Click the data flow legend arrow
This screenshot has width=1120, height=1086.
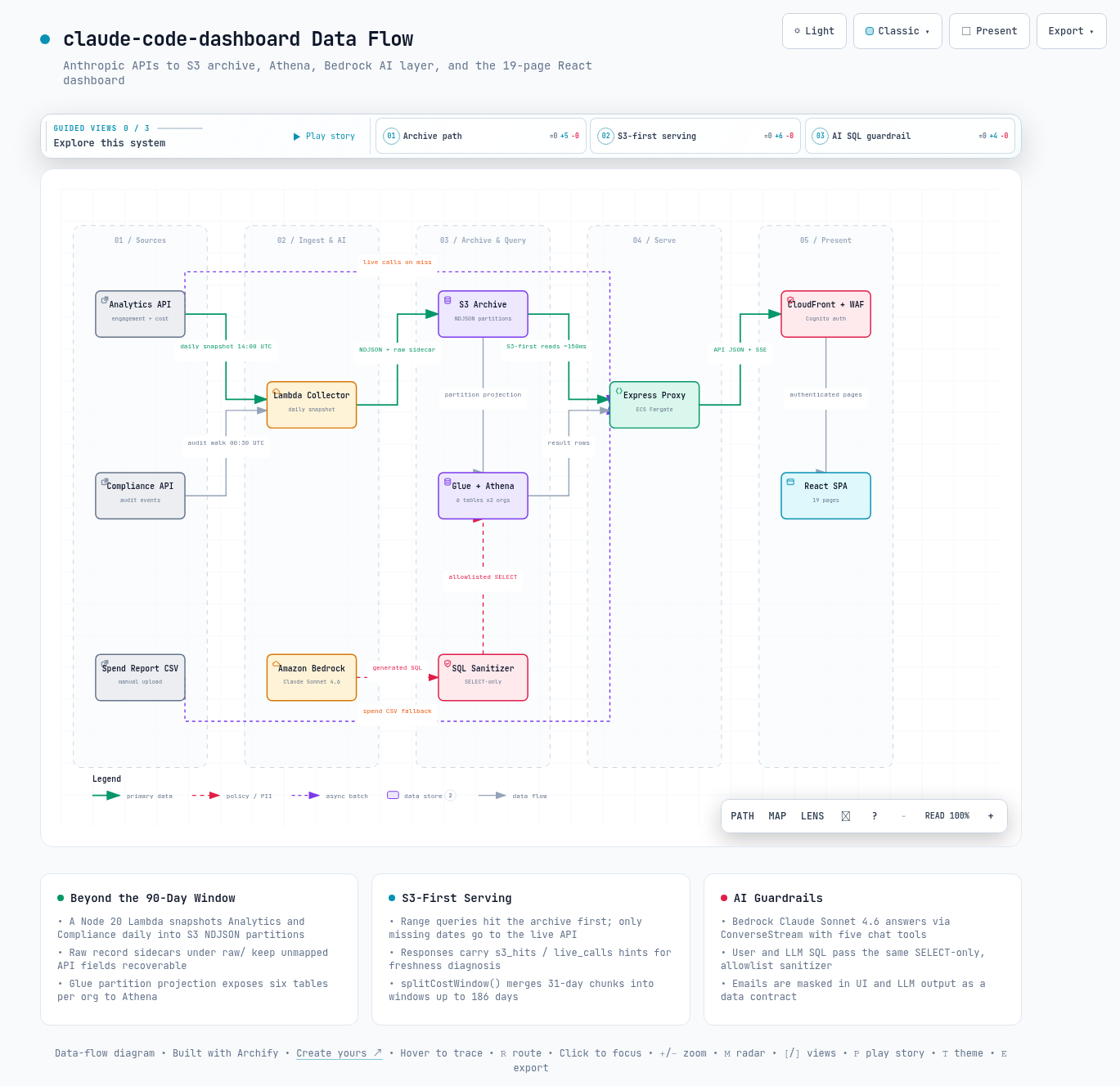point(493,796)
